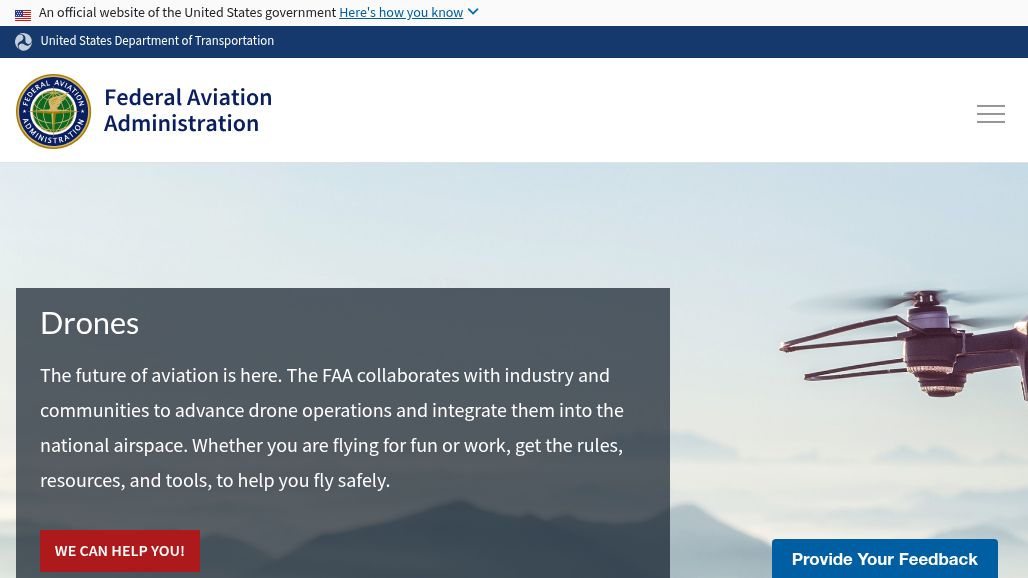Open United States Department of Transportation link

tap(157, 41)
